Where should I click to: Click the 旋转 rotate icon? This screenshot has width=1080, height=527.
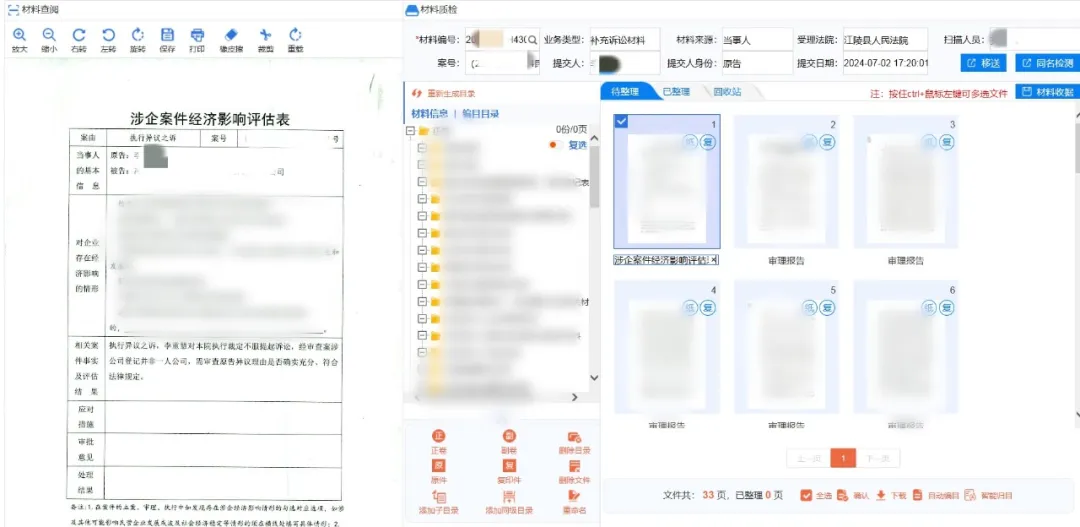(x=137, y=35)
